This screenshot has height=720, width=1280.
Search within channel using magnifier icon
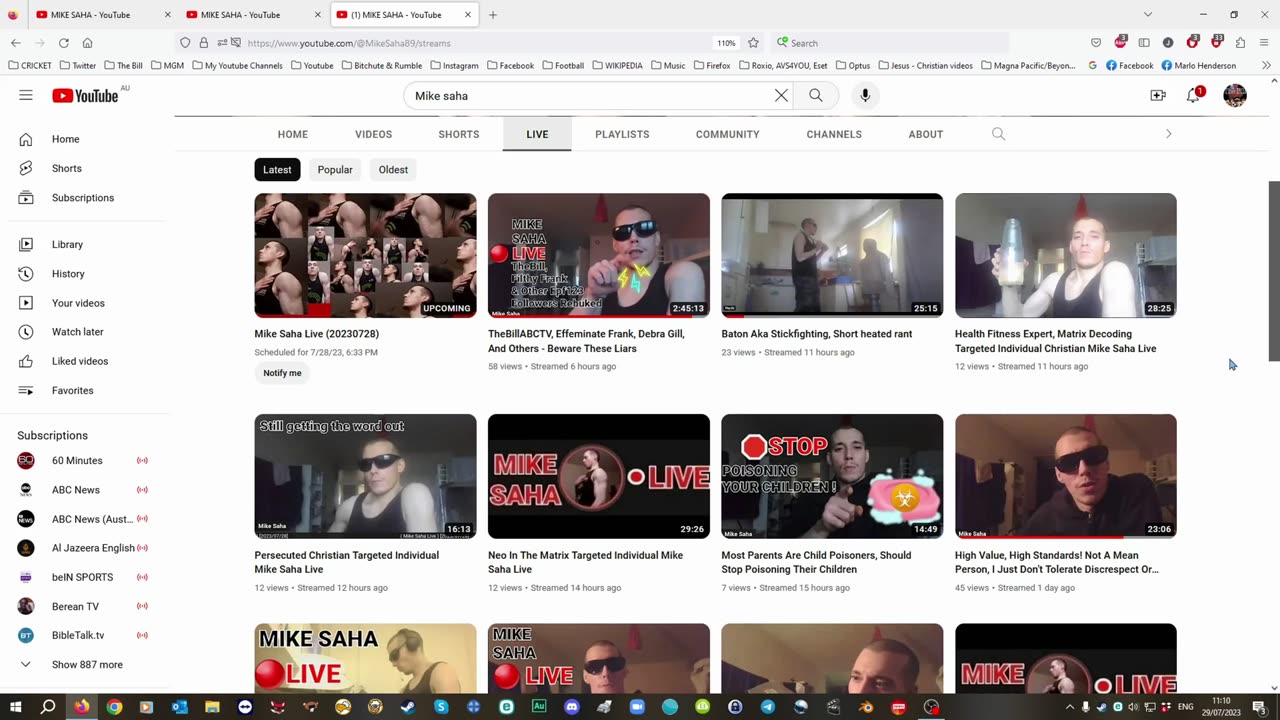(x=998, y=134)
